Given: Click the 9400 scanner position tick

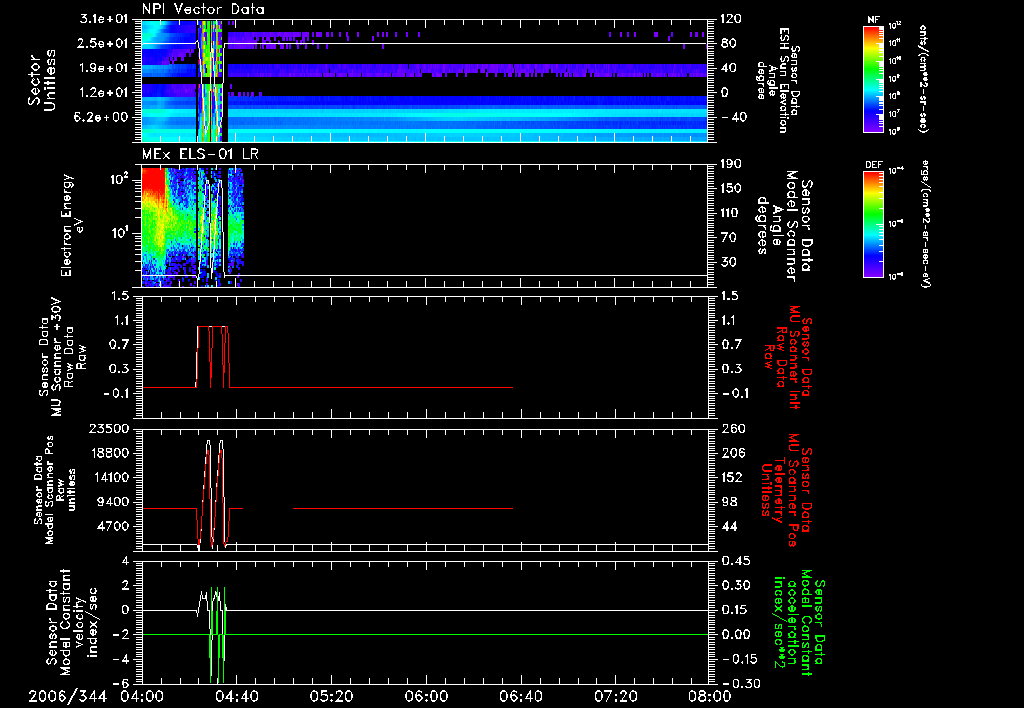Looking at the screenshot, I should [x=114, y=502].
